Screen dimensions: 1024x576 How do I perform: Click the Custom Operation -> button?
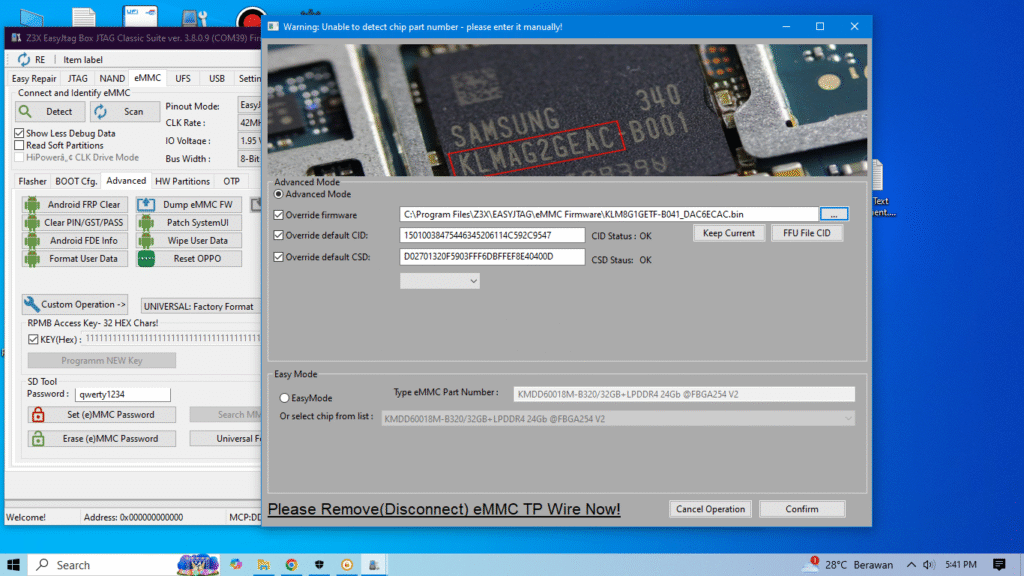coord(74,304)
